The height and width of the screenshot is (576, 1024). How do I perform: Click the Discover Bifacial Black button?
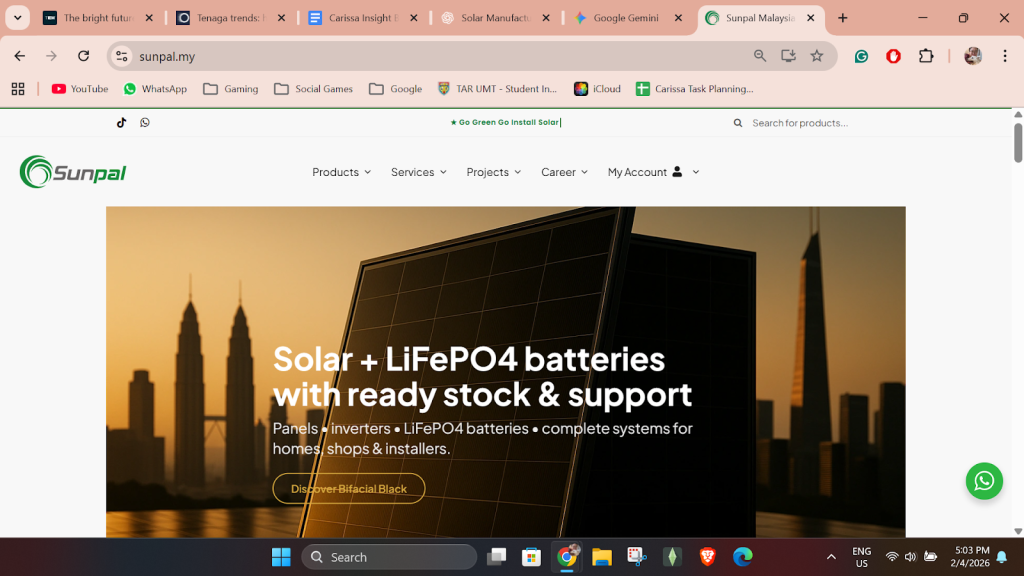[348, 488]
